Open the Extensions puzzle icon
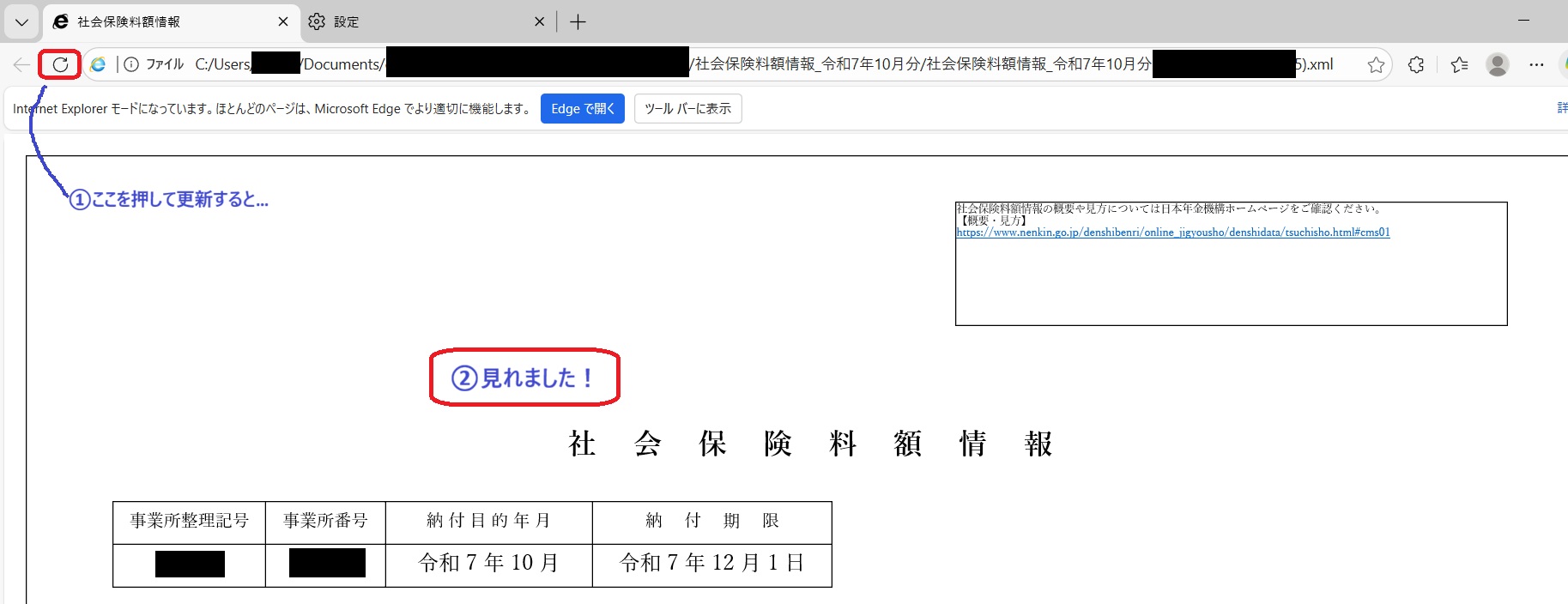This screenshot has width=1568, height=604. (x=1416, y=65)
